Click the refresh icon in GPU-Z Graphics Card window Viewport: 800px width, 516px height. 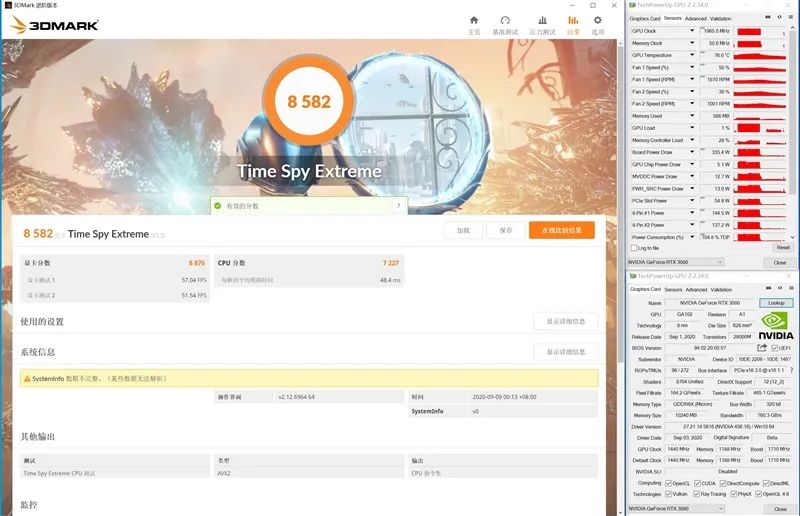coord(780,288)
